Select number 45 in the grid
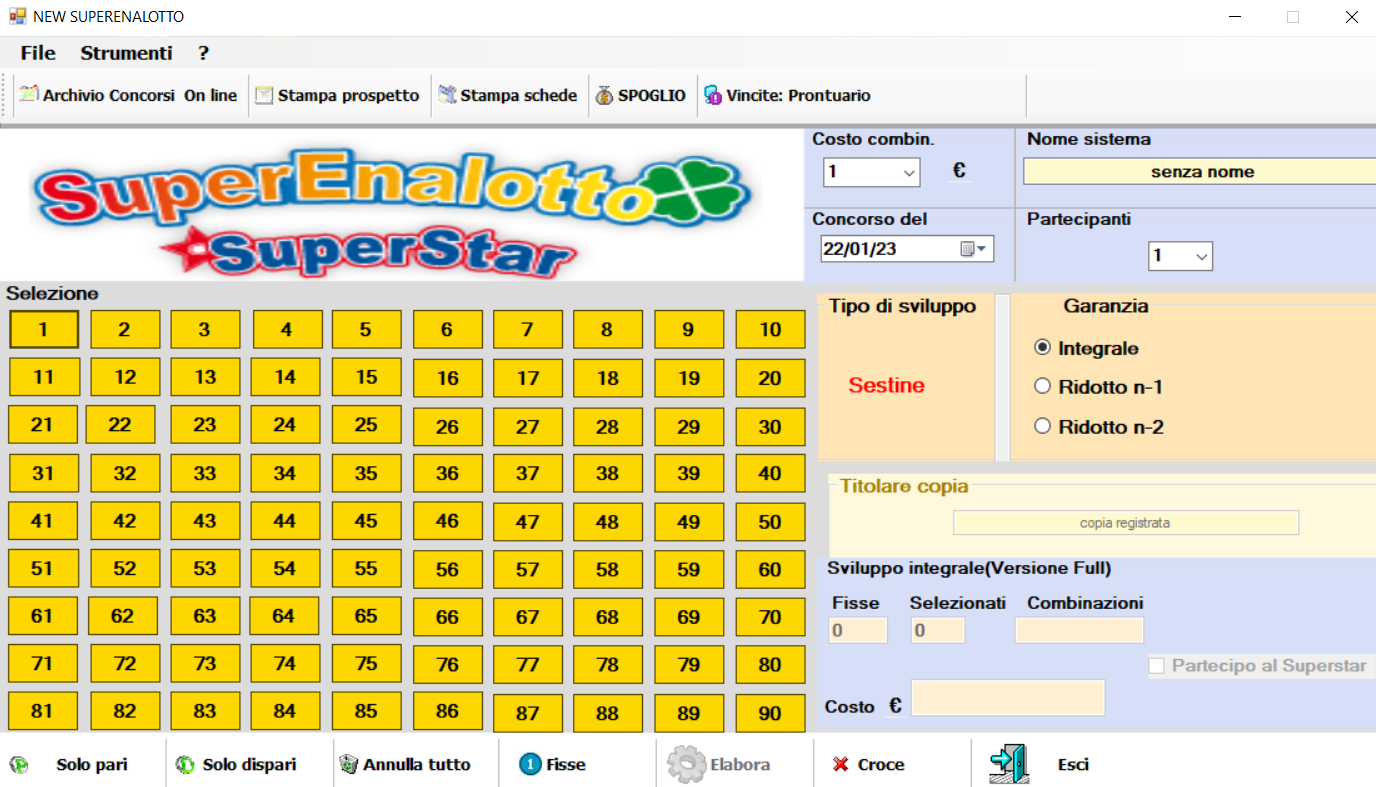The image size is (1376, 787). [x=367, y=520]
